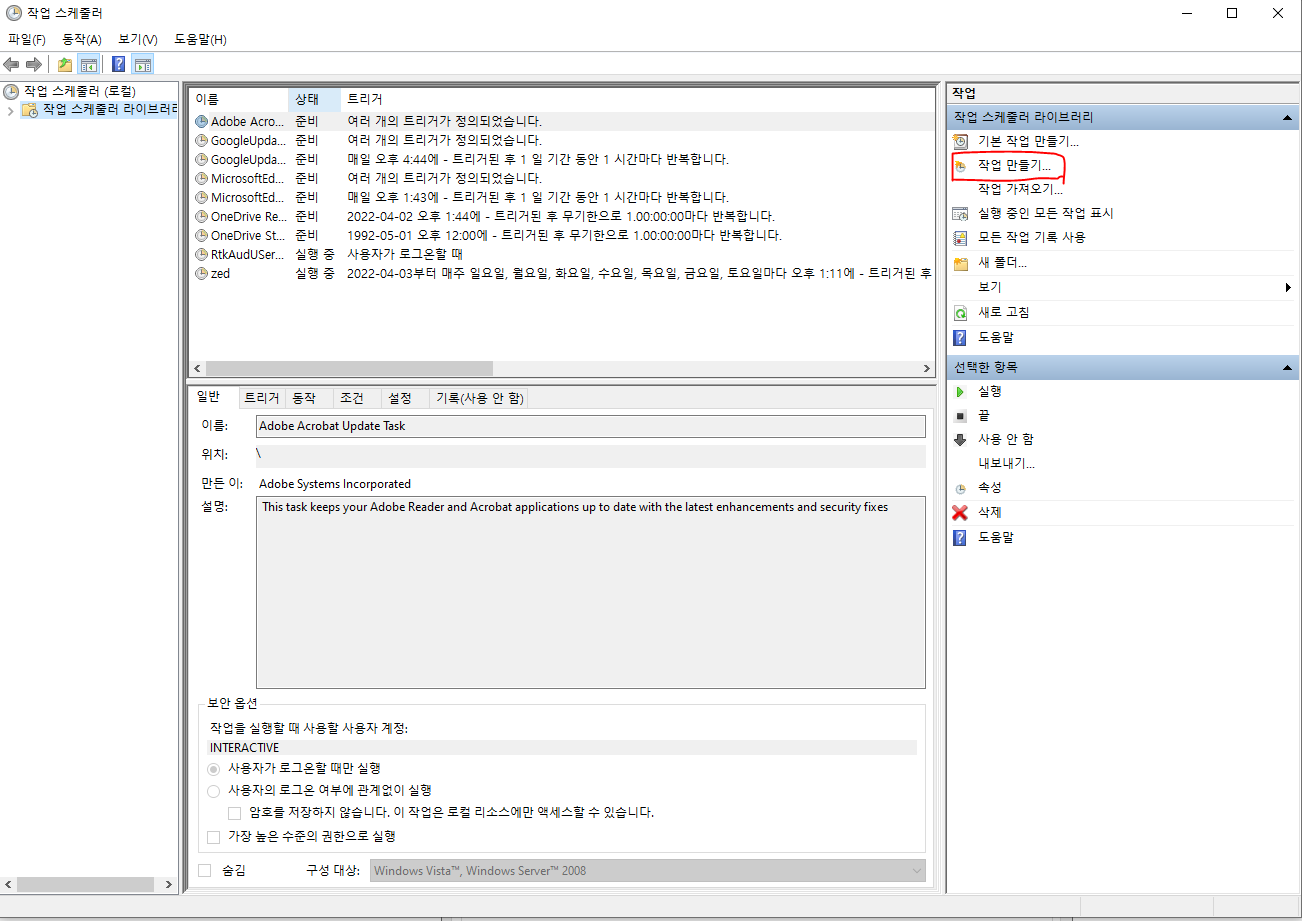
Task: Open the 파일(F) menu
Action: [27, 39]
